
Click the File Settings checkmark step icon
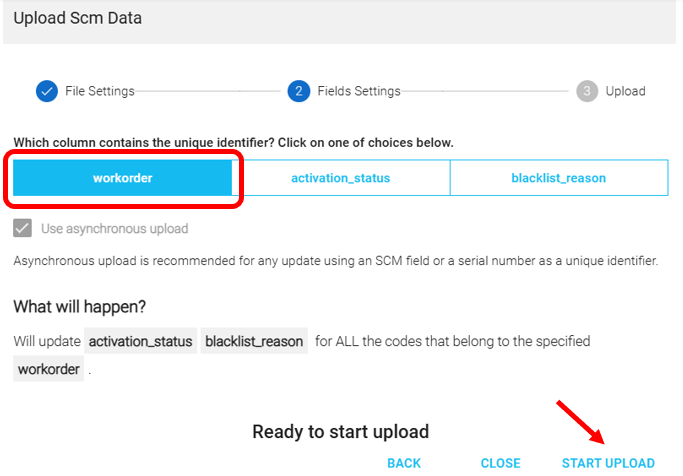(46, 91)
